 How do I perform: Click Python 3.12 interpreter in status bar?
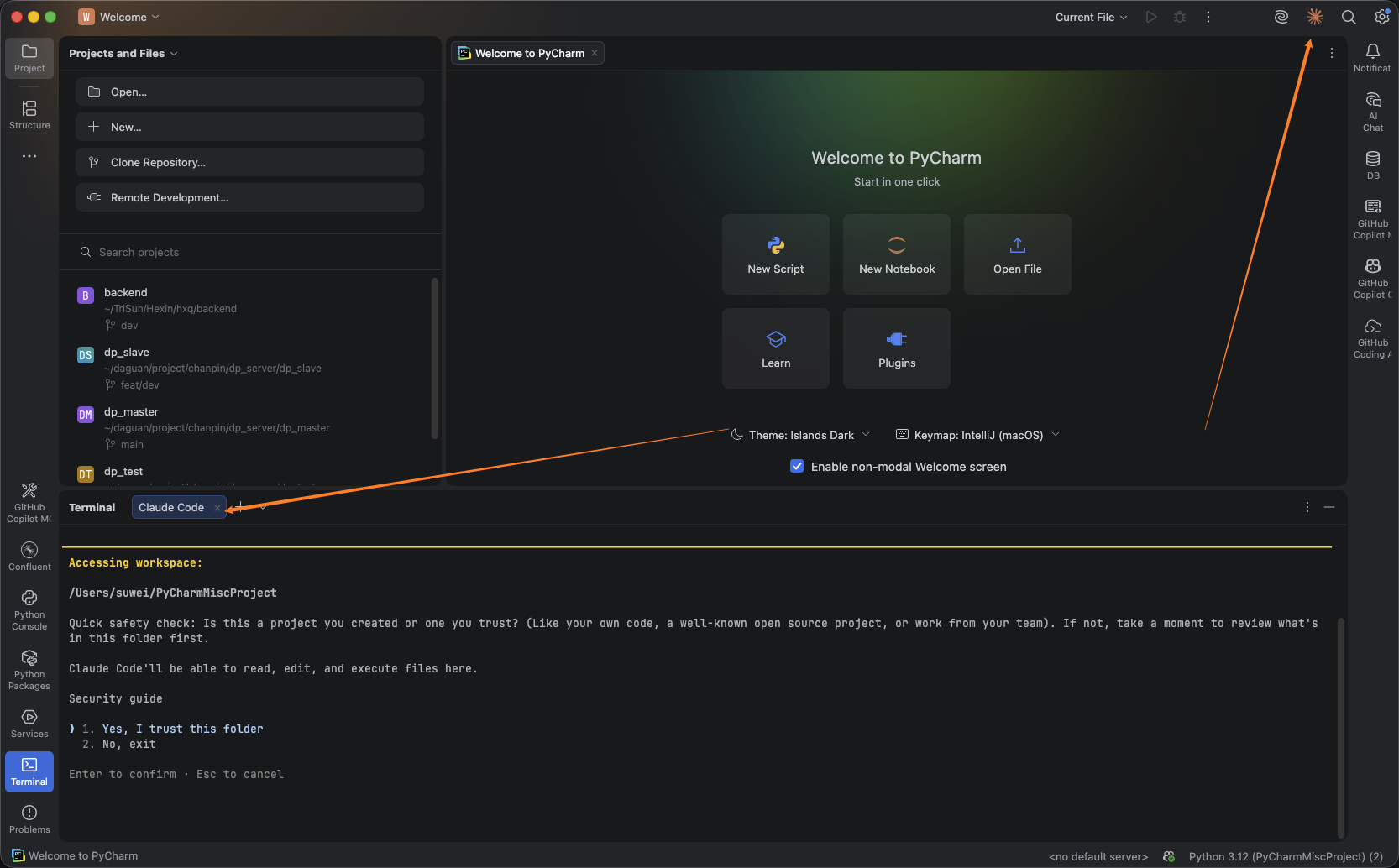coord(1286,856)
